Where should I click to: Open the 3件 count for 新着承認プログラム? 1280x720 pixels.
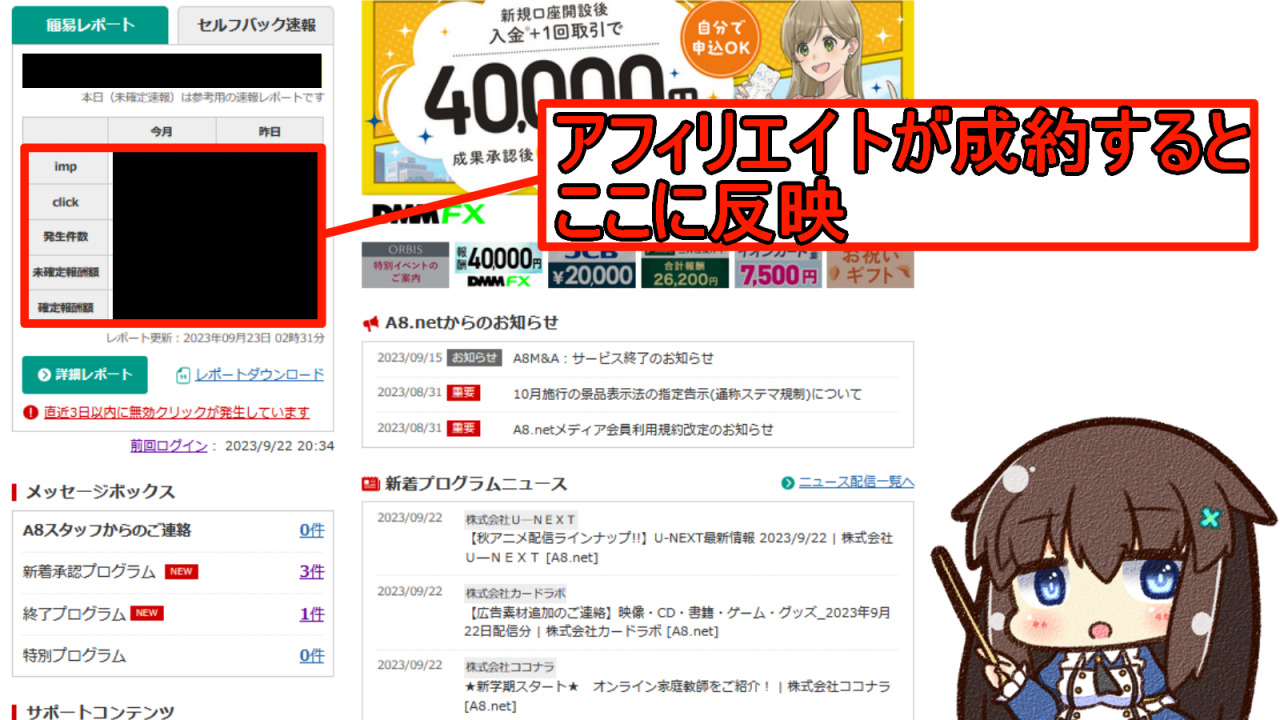point(312,572)
